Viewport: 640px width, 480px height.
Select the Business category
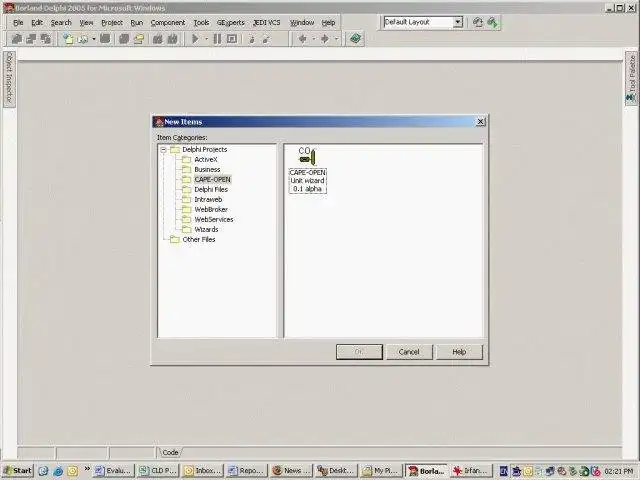pos(207,170)
